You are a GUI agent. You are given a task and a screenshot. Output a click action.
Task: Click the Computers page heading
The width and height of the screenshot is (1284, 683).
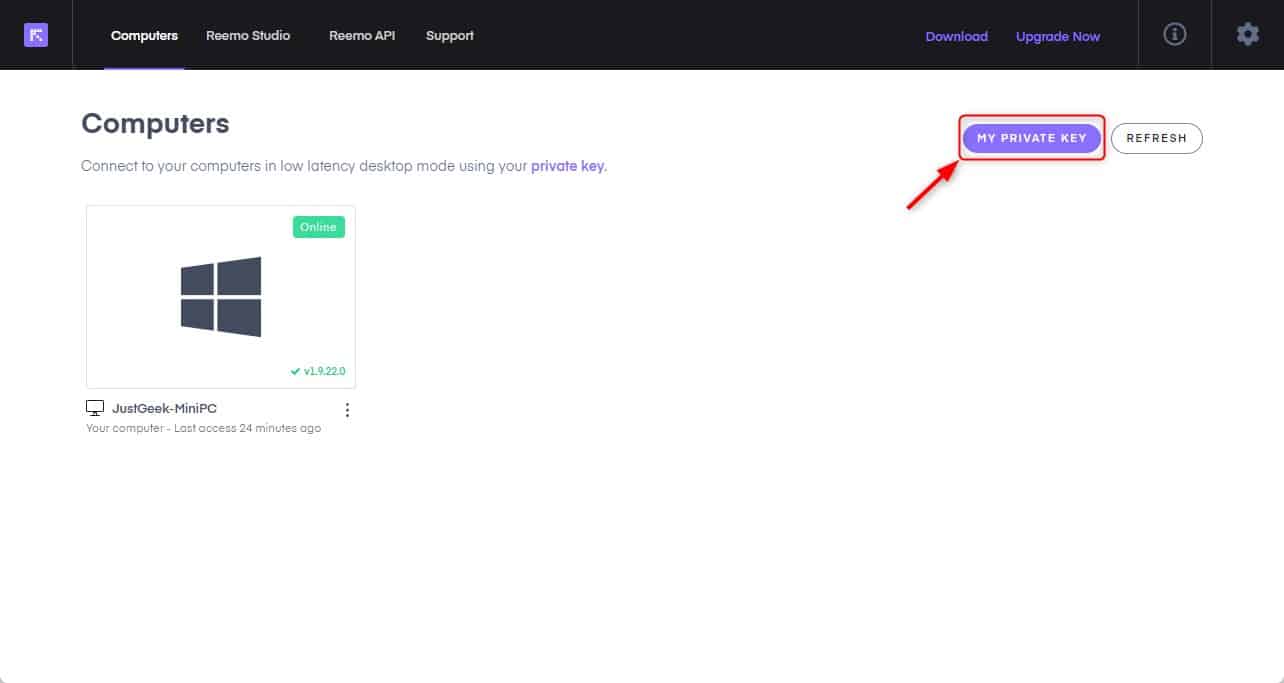pyautogui.click(x=155, y=123)
